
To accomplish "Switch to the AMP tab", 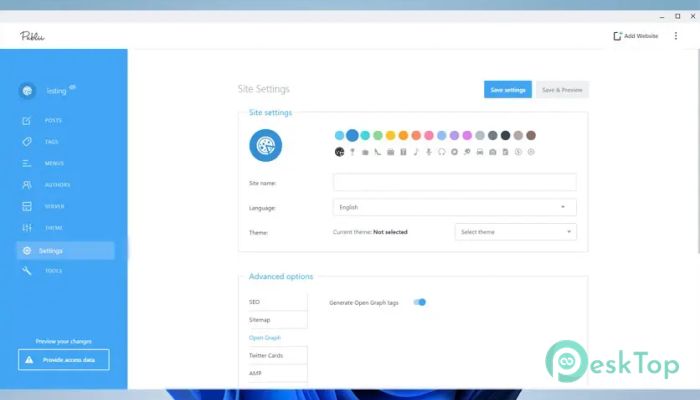I will coord(278,373).
